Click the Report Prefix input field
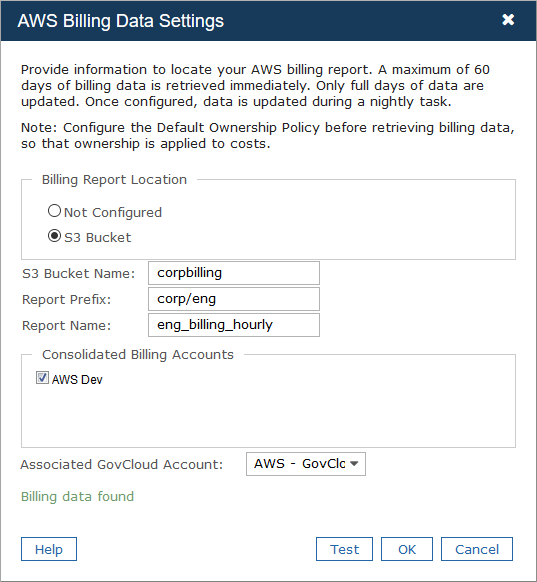This screenshot has height=582, width=537. click(234, 299)
